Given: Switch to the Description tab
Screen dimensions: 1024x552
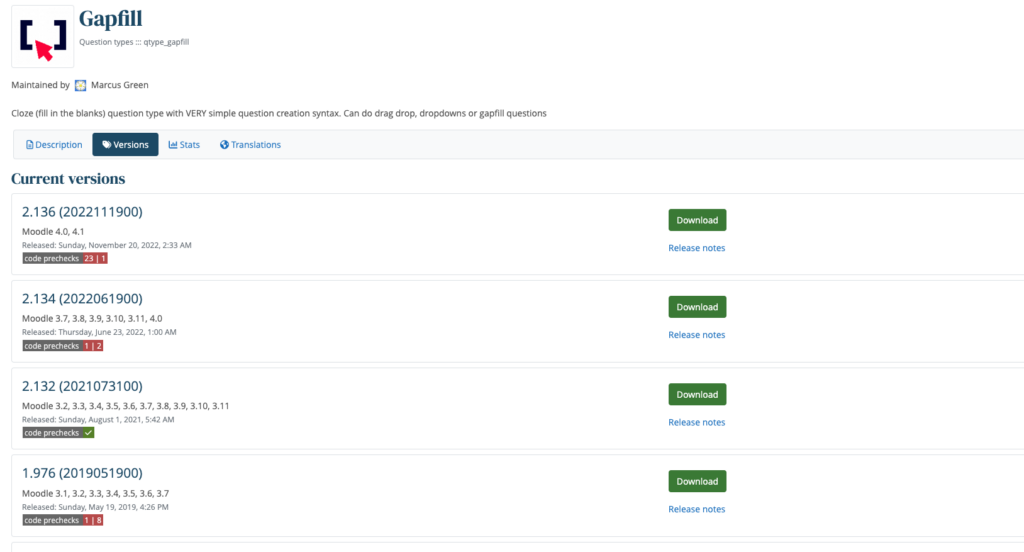Looking at the screenshot, I should pyautogui.click(x=54, y=145).
